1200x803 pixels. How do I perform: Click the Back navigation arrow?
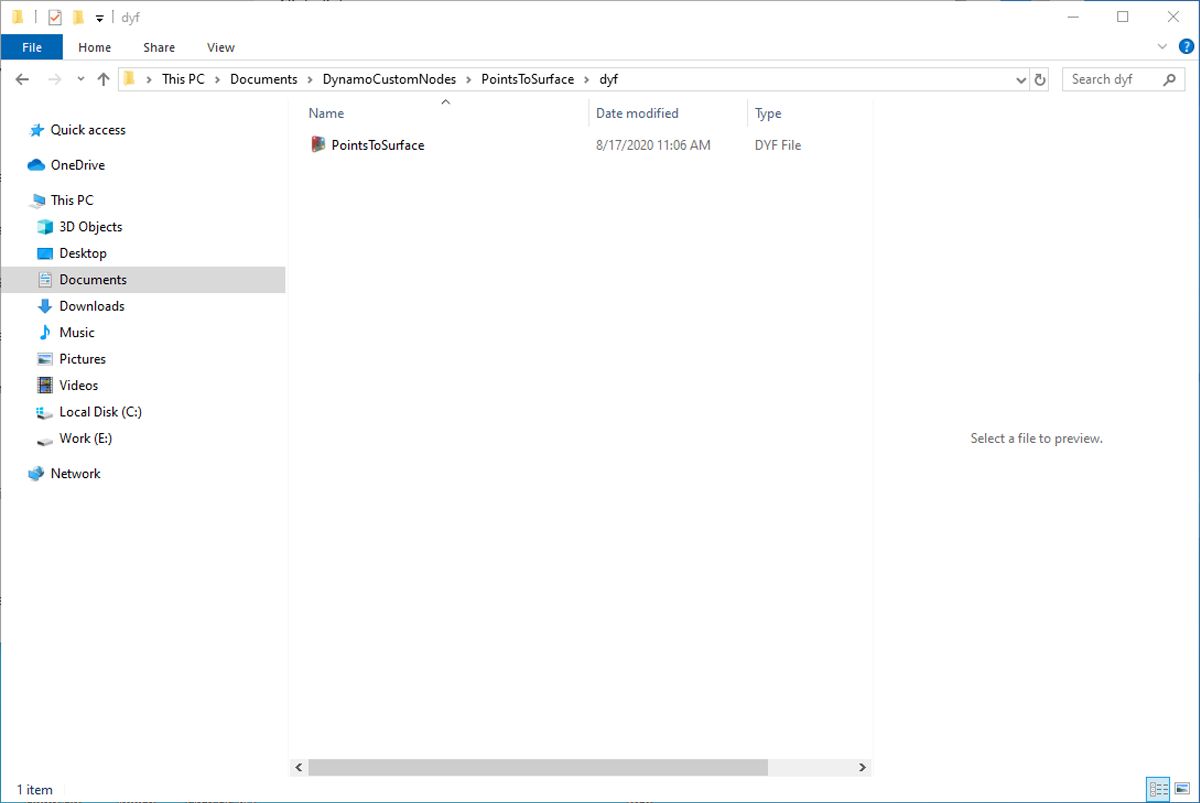[23, 80]
